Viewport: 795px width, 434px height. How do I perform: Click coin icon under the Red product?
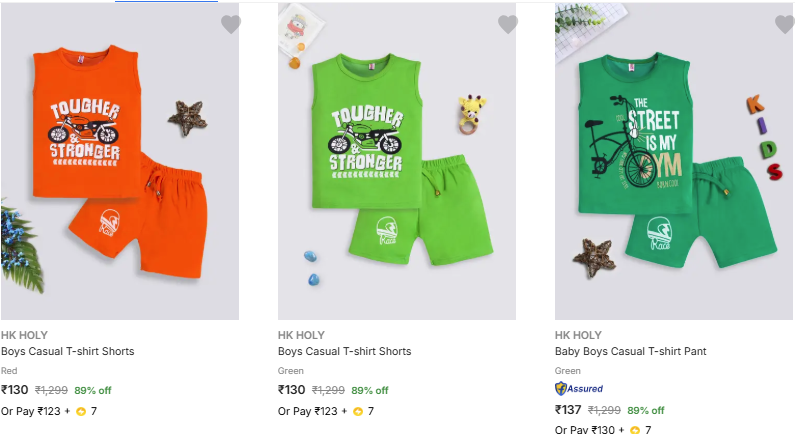point(81,411)
